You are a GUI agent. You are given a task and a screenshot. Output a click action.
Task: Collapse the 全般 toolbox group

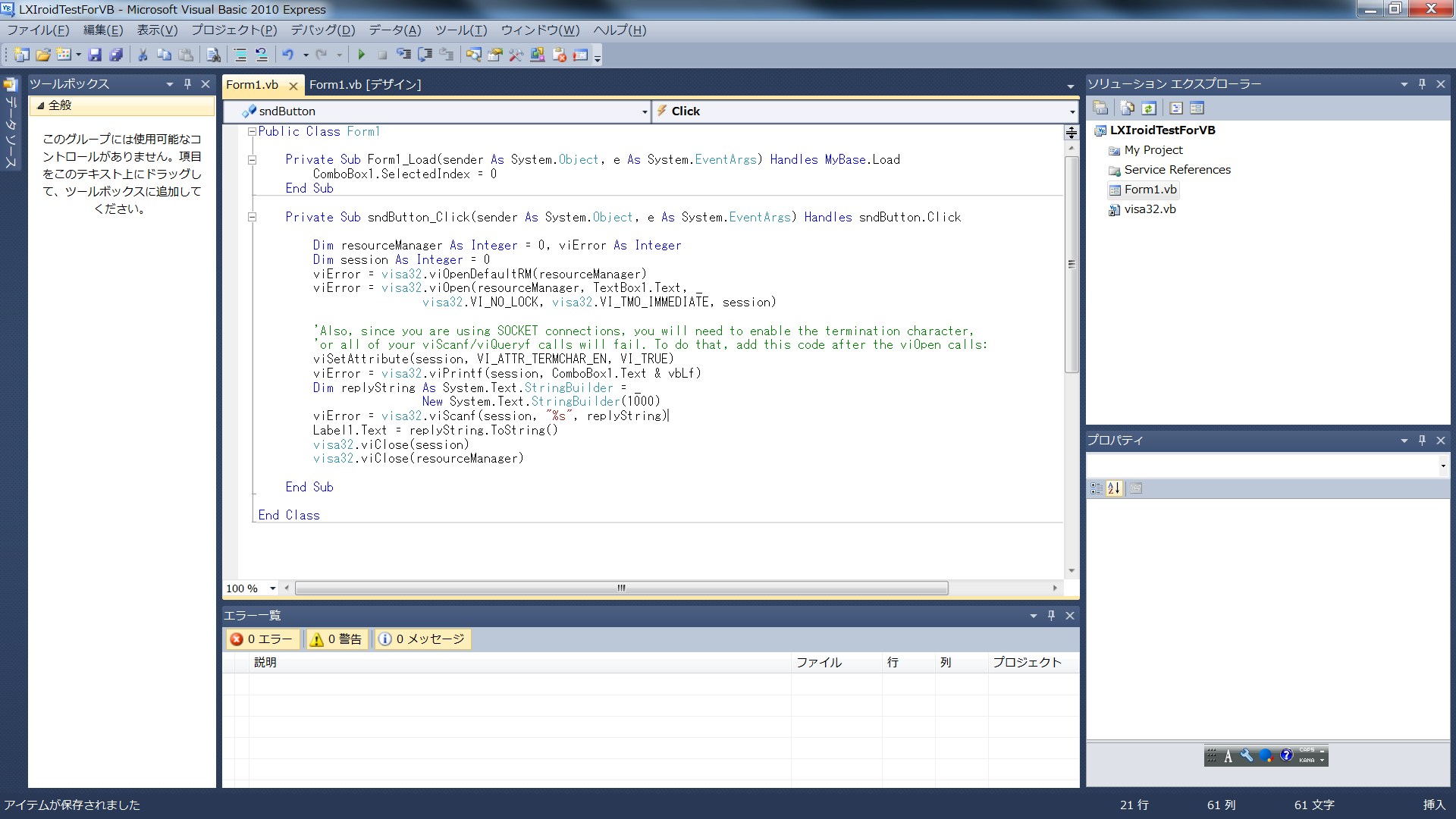click(41, 105)
